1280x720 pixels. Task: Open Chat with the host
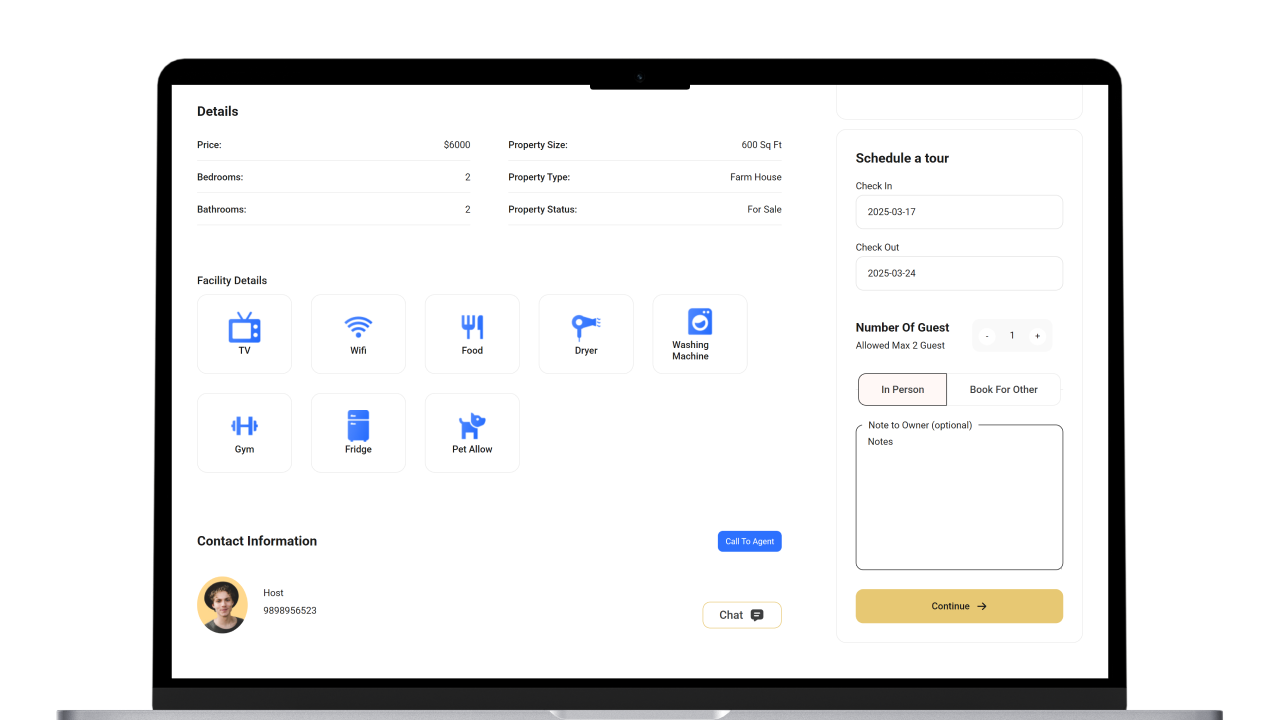coord(742,615)
